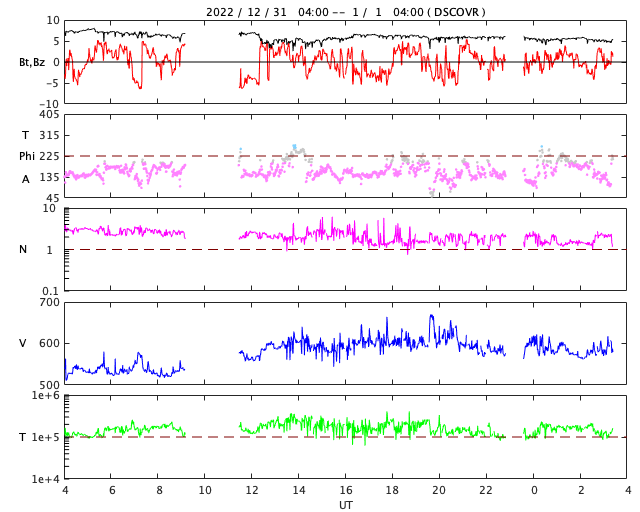Click the '1e+5' temperature tick label
The width and height of the screenshot is (640, 512).
point(46,437)
